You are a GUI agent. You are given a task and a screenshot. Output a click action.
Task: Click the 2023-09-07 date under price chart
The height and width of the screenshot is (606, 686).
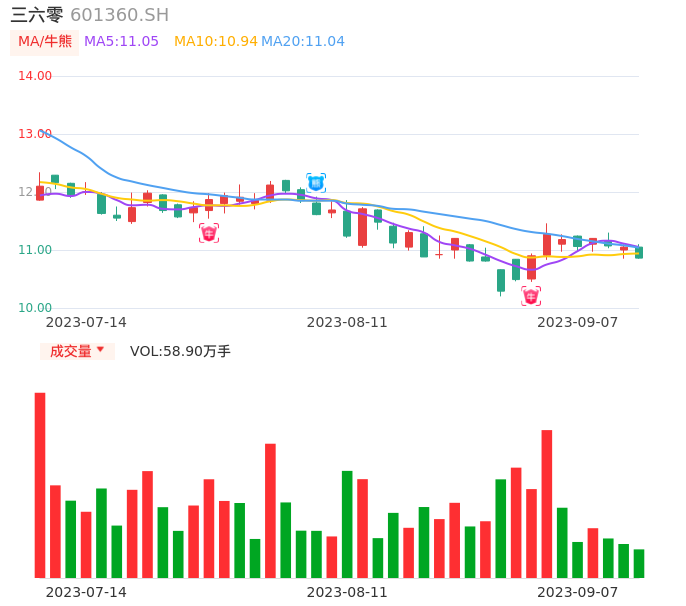point(578,322)
